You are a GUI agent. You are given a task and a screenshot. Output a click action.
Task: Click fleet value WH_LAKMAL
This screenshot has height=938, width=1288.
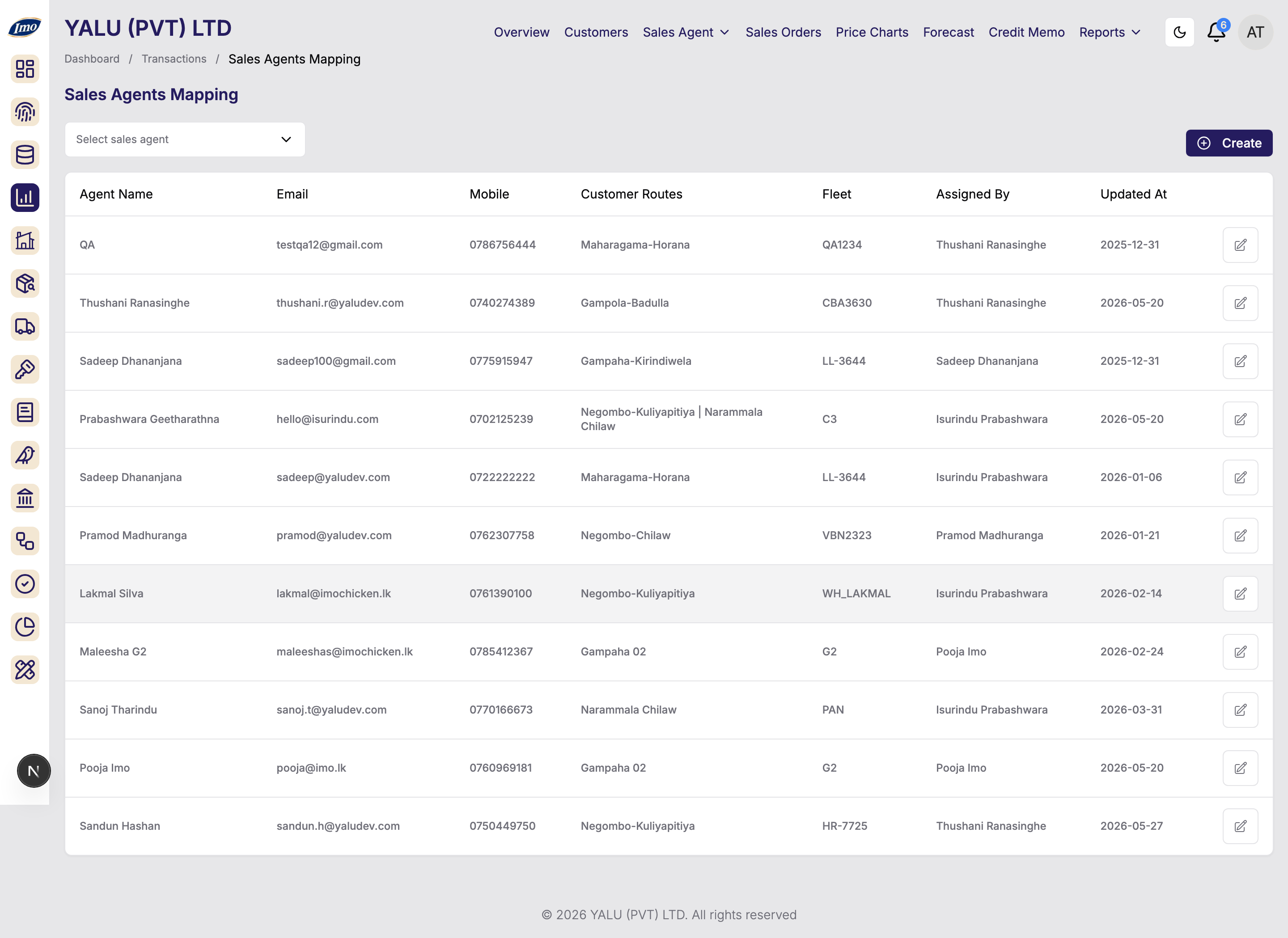point(856,593)
